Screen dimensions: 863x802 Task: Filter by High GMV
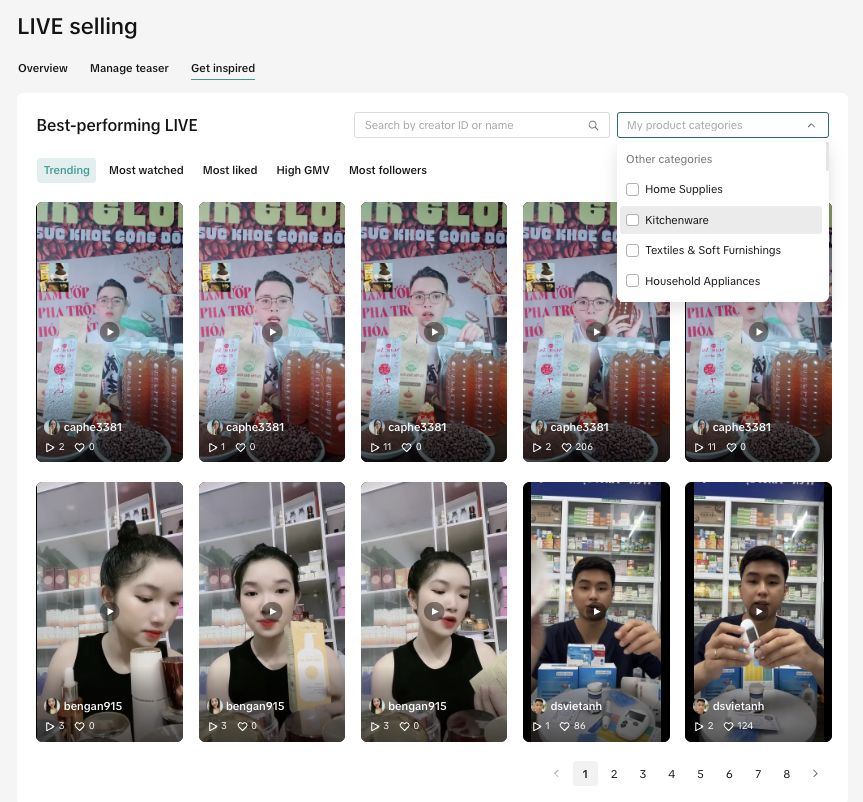coord(303,171)
